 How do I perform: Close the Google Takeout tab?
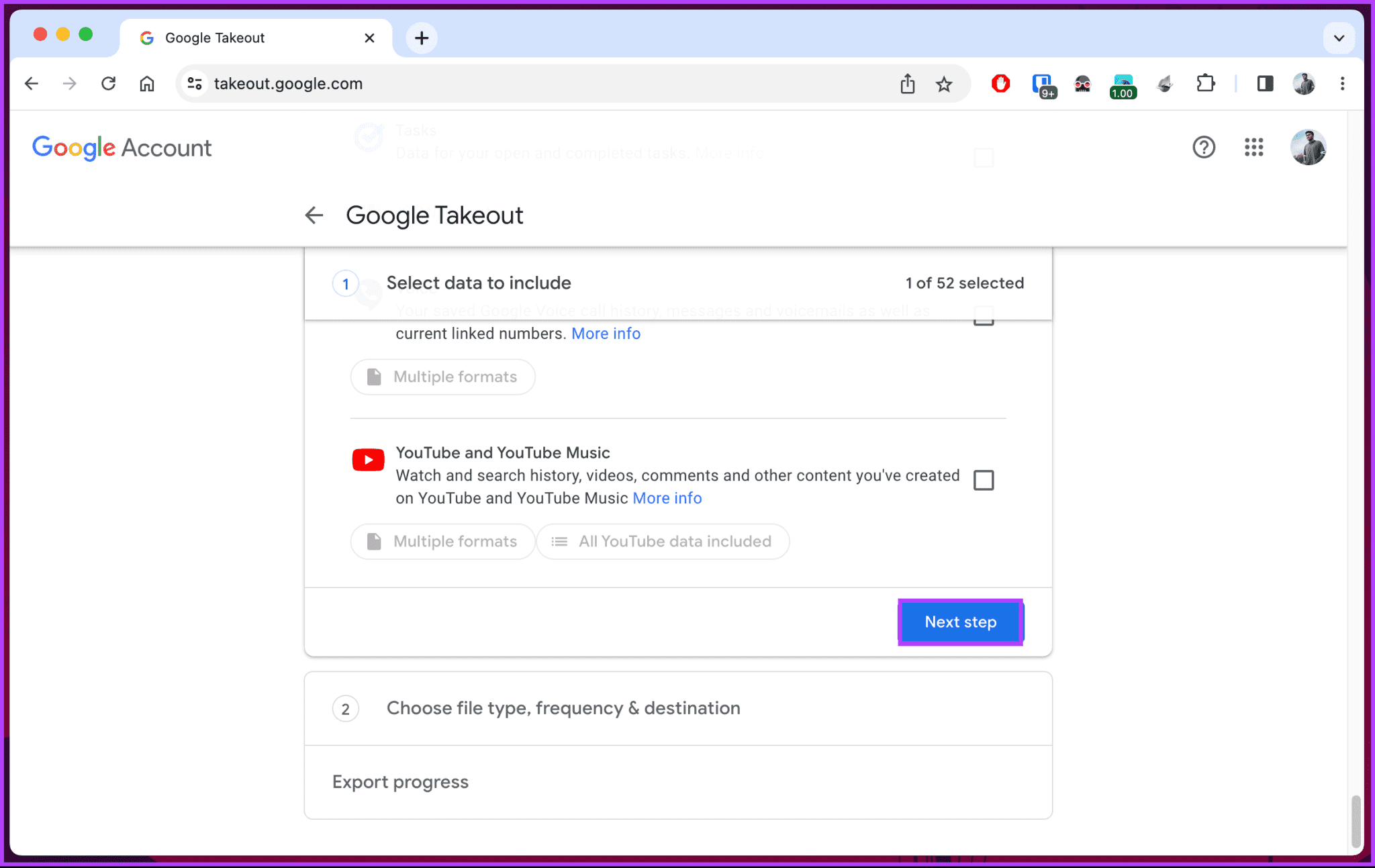tap(369, 38)
